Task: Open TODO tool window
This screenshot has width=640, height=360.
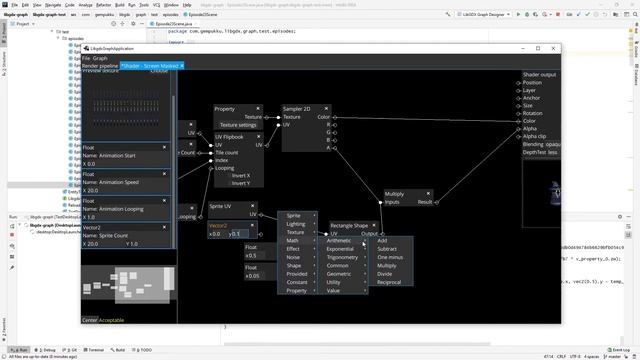Action: point(142,350)
